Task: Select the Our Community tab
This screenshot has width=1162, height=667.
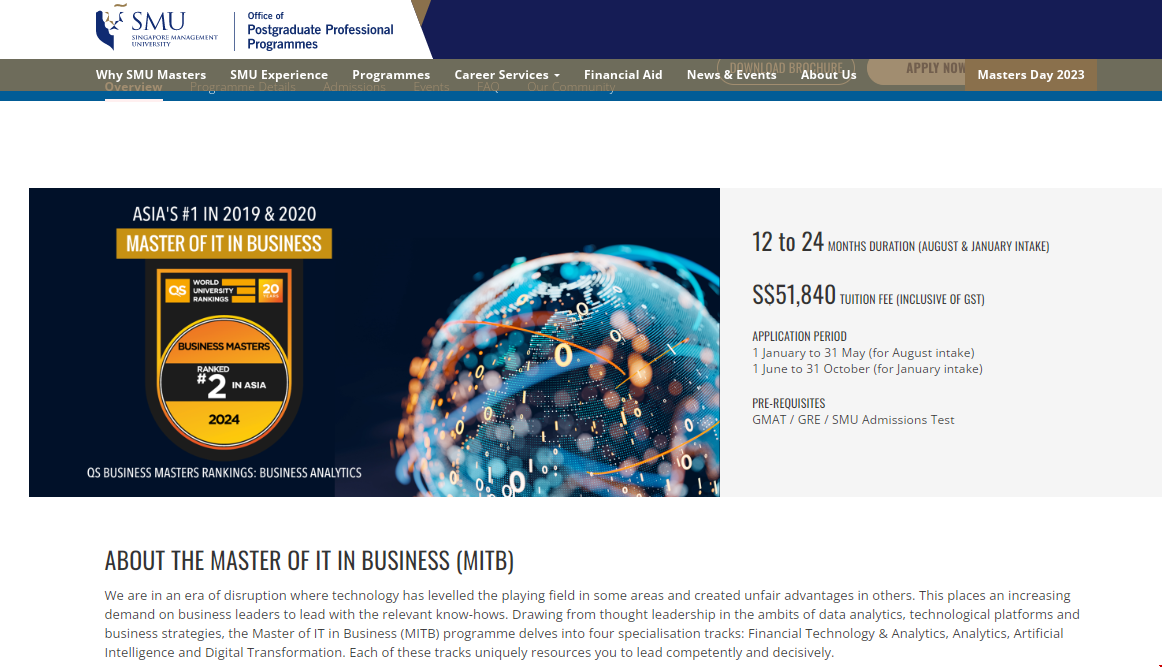Action: [x=571, y=88]
